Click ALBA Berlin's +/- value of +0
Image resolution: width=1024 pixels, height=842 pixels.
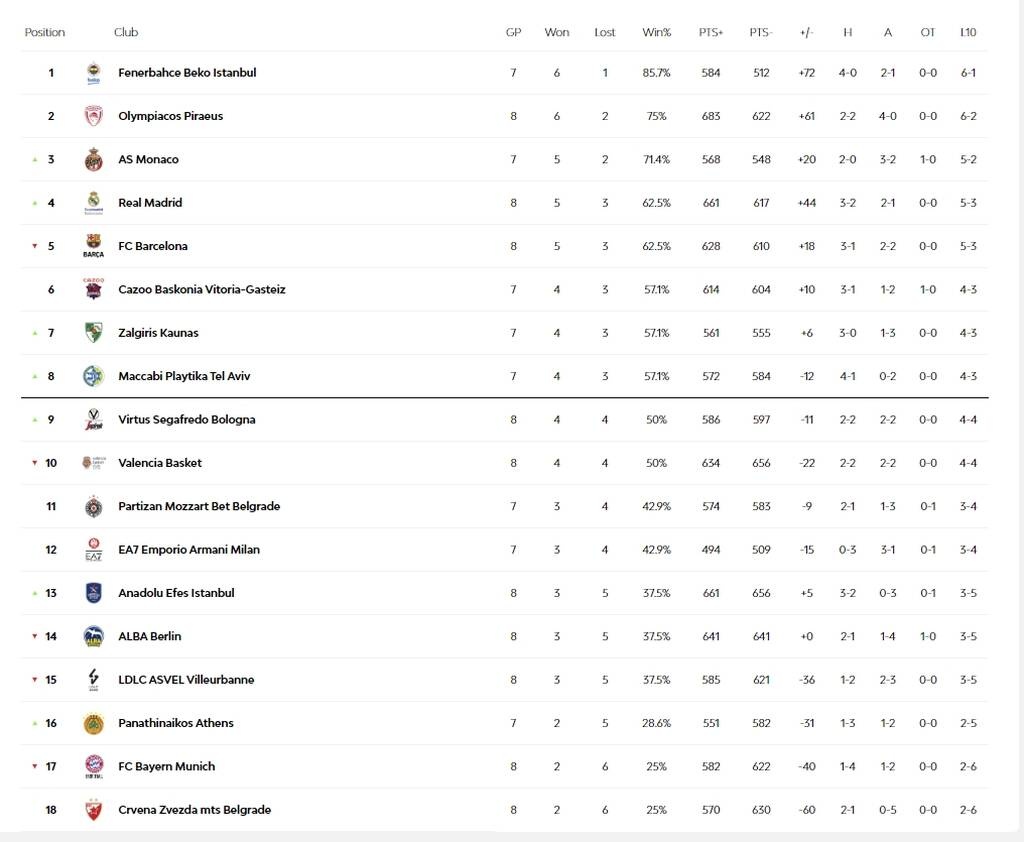pyautogui.click(x=806, y=636)
